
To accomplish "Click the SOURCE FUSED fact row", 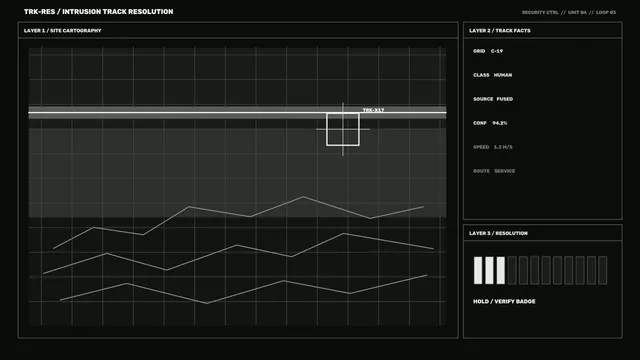I will coord(493,99).
